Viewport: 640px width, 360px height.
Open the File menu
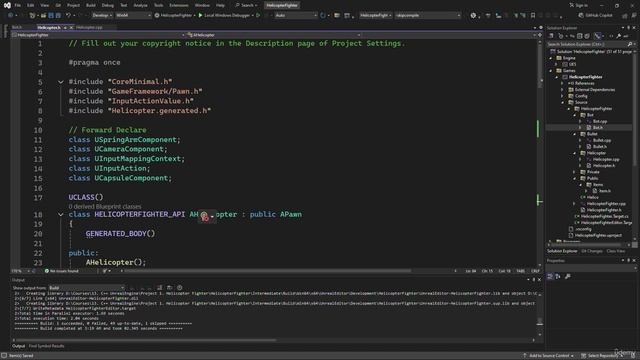(17, 5)
